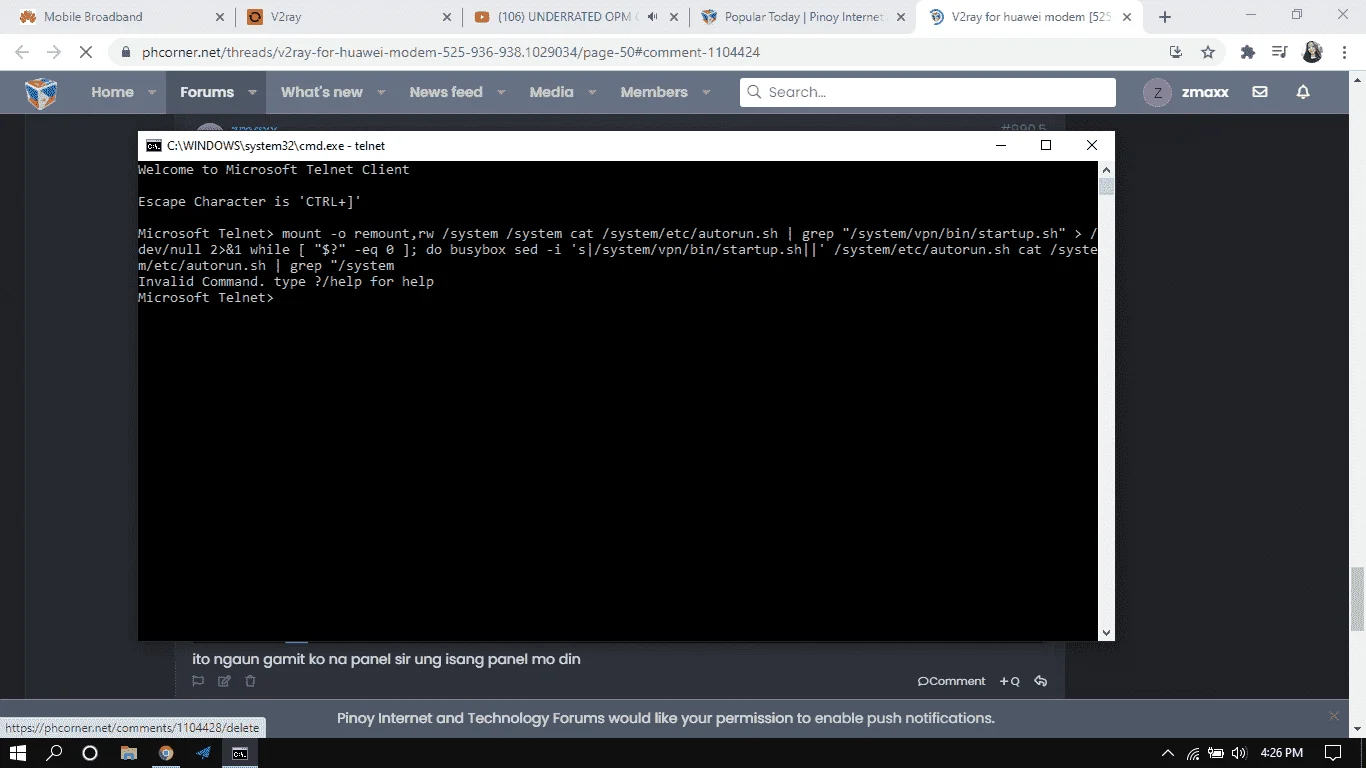Click the forum Search field
The width and height of the screenshot is (1366, 768).
pyautogui.click(x=928, y=92)
